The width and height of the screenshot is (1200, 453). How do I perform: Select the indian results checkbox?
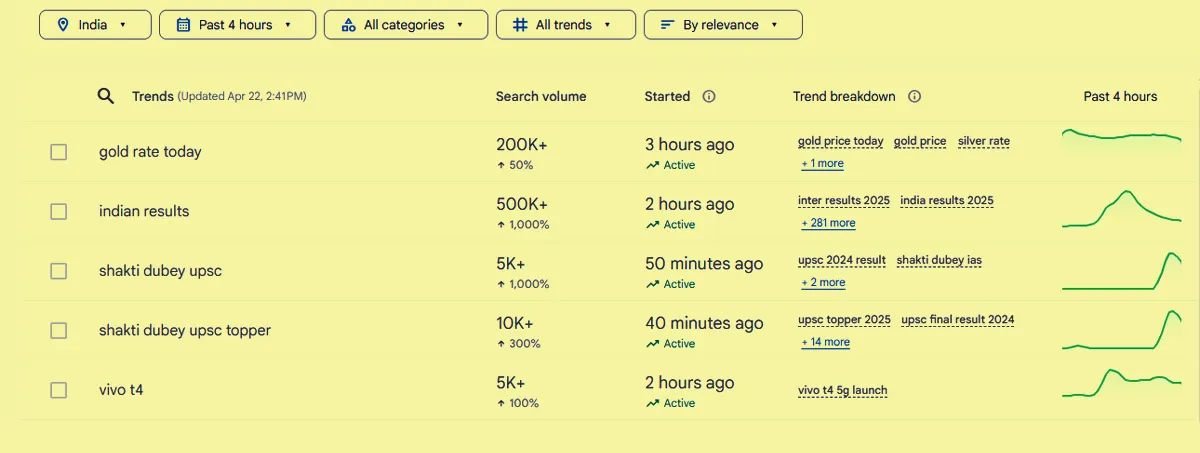coord(59,211)
